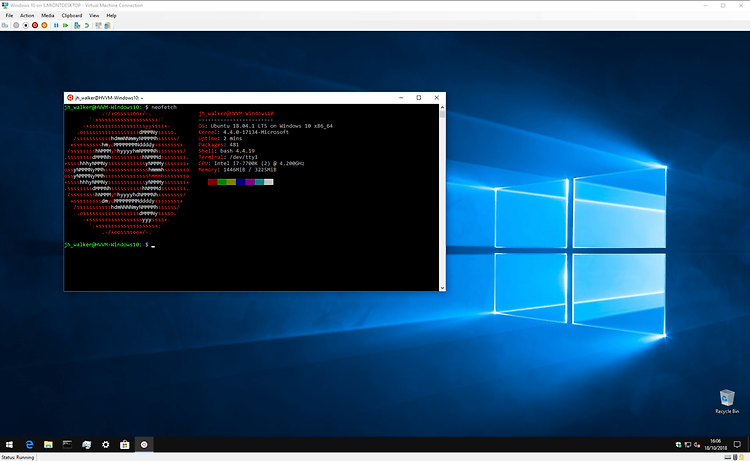Click the orange Save state toolbar icon
Image resolution: width=750 pixels, height=461 pixels.
click(44, 25)
